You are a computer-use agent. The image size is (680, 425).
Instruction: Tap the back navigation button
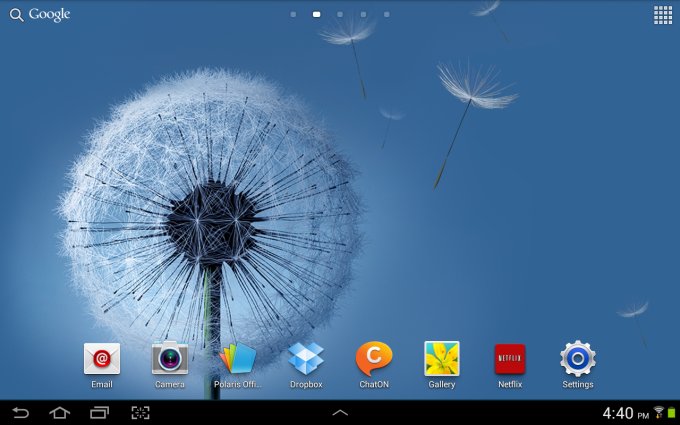[x=20, y=412]
